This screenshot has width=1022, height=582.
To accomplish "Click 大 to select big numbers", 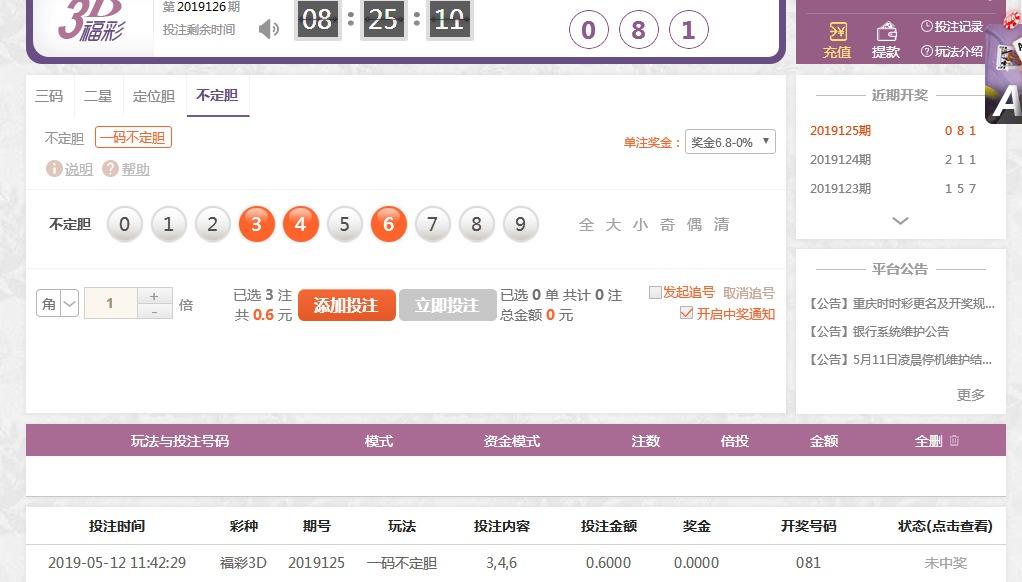I will click(x=613, y=225).
